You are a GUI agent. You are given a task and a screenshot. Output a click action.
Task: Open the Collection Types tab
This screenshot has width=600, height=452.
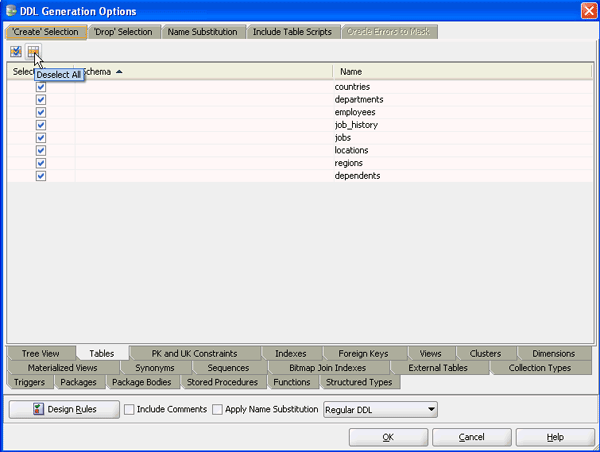pos(540,368)
